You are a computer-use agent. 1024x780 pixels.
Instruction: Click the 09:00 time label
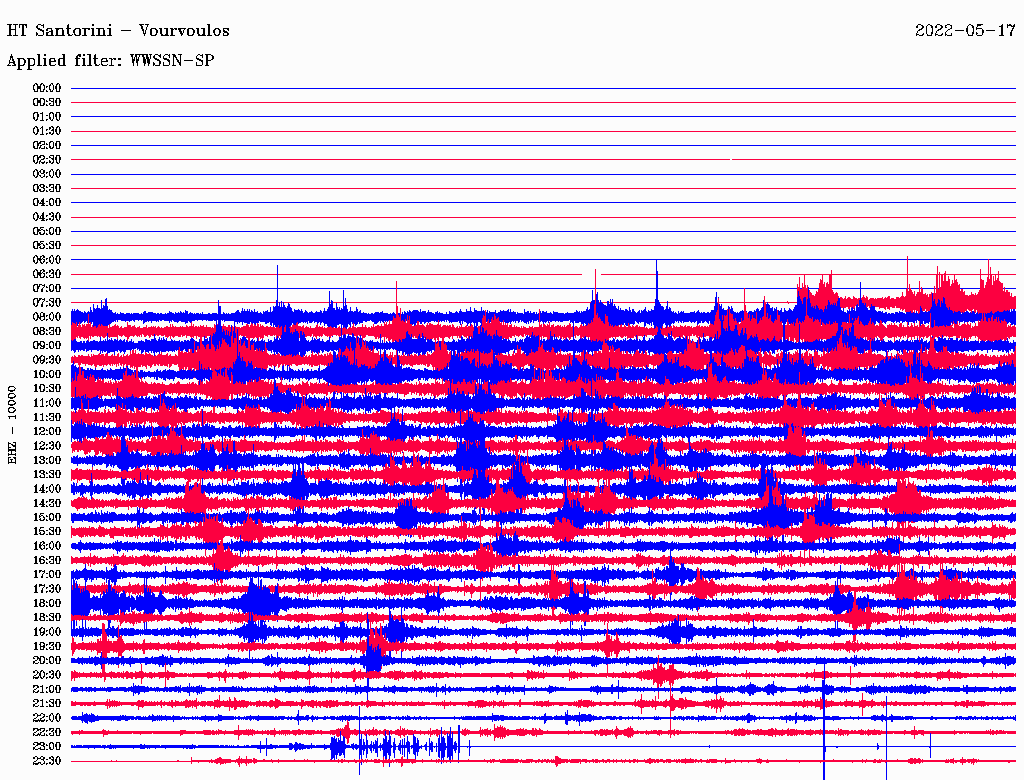(47, 346)
